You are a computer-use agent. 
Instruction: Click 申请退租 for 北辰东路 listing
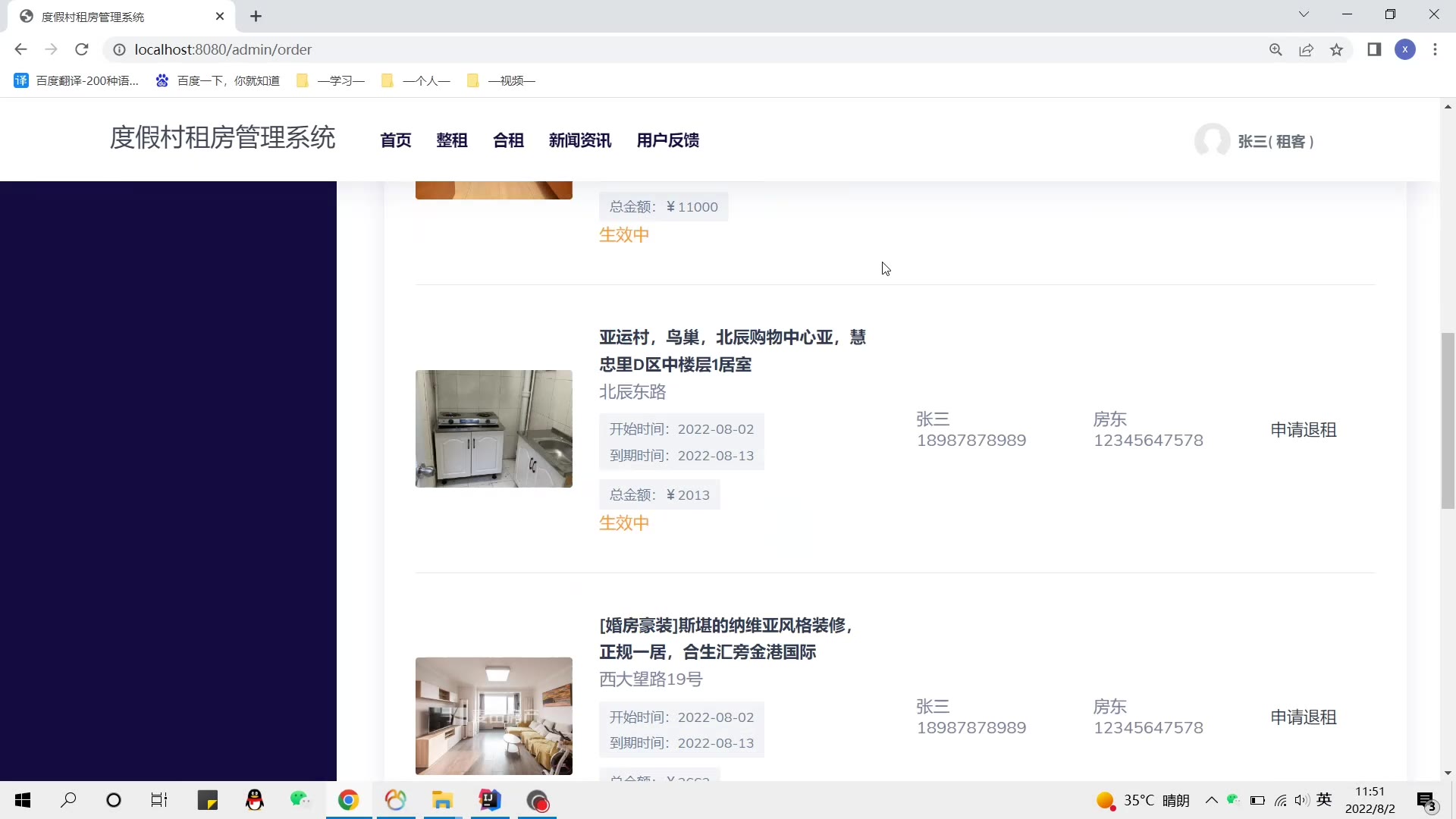[1303, 430]
